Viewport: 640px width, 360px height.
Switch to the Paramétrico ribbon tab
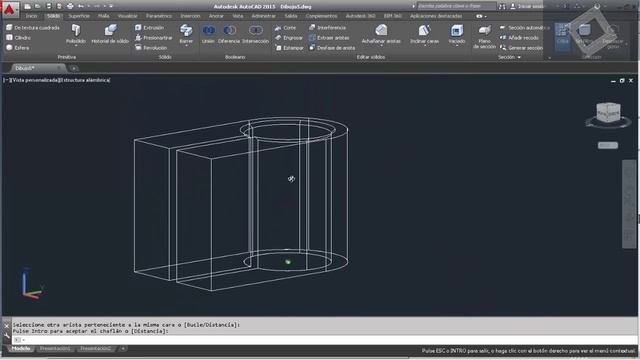tap(159, 16)
